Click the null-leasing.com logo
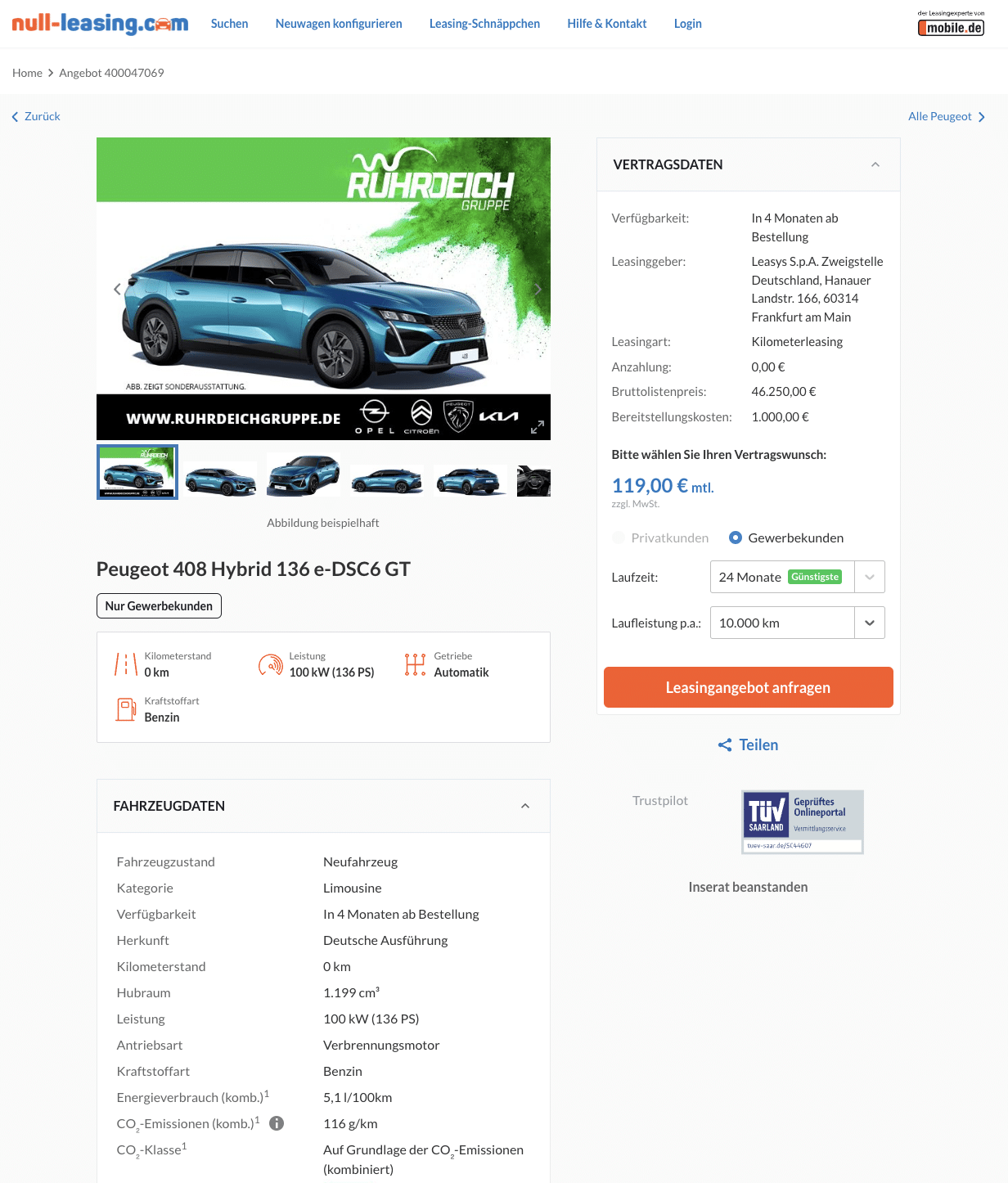The height and width of the screenshot is (1183, 1008). (100, 23)
